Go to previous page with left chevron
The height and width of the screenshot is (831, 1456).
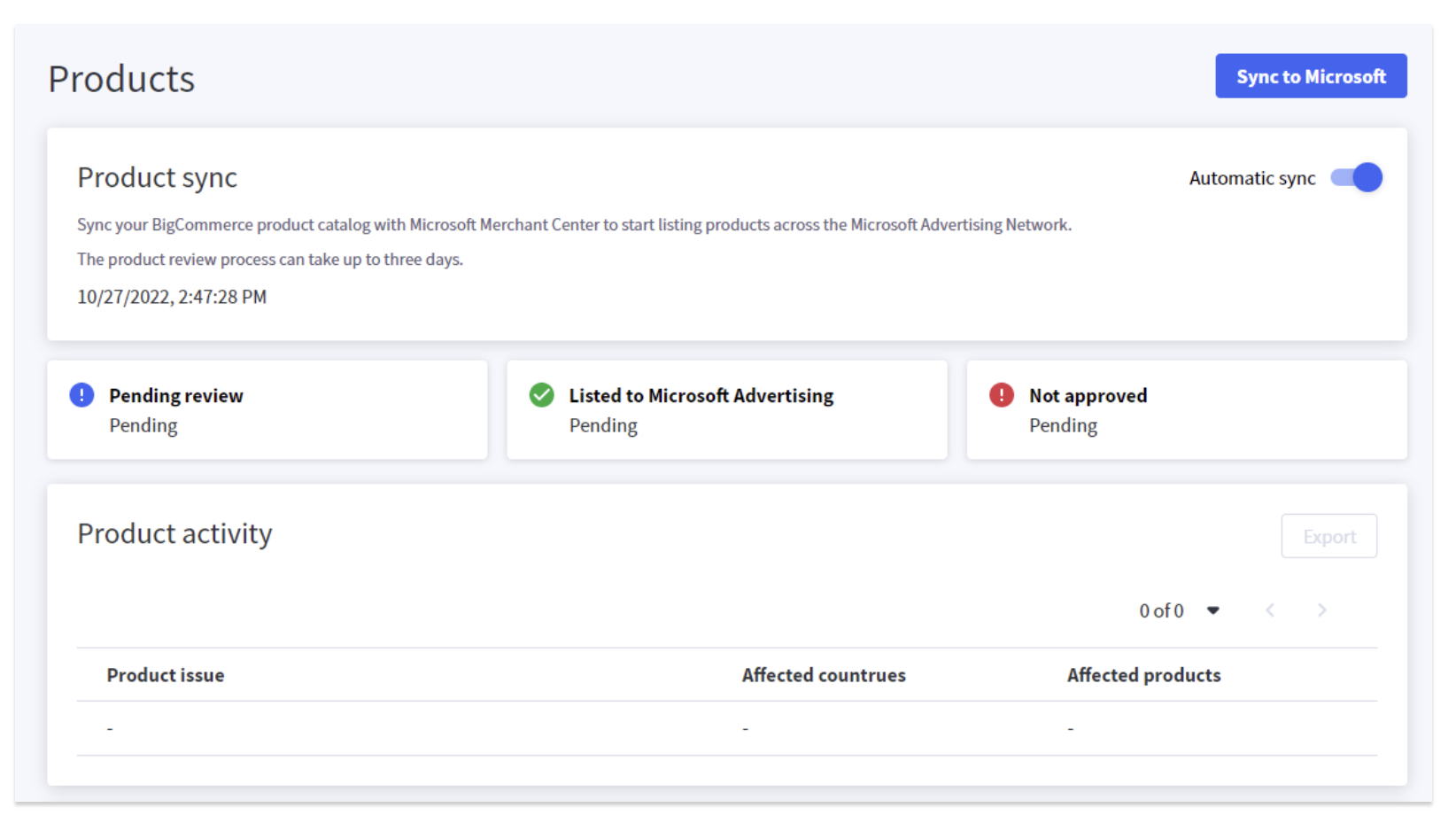coord(1270,610)
